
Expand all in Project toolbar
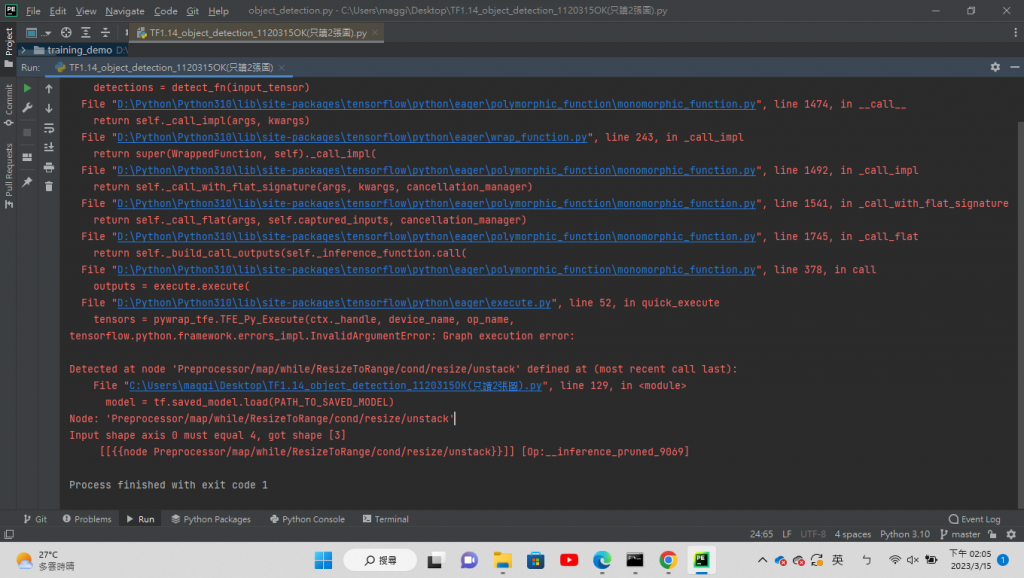coord(86,33)
